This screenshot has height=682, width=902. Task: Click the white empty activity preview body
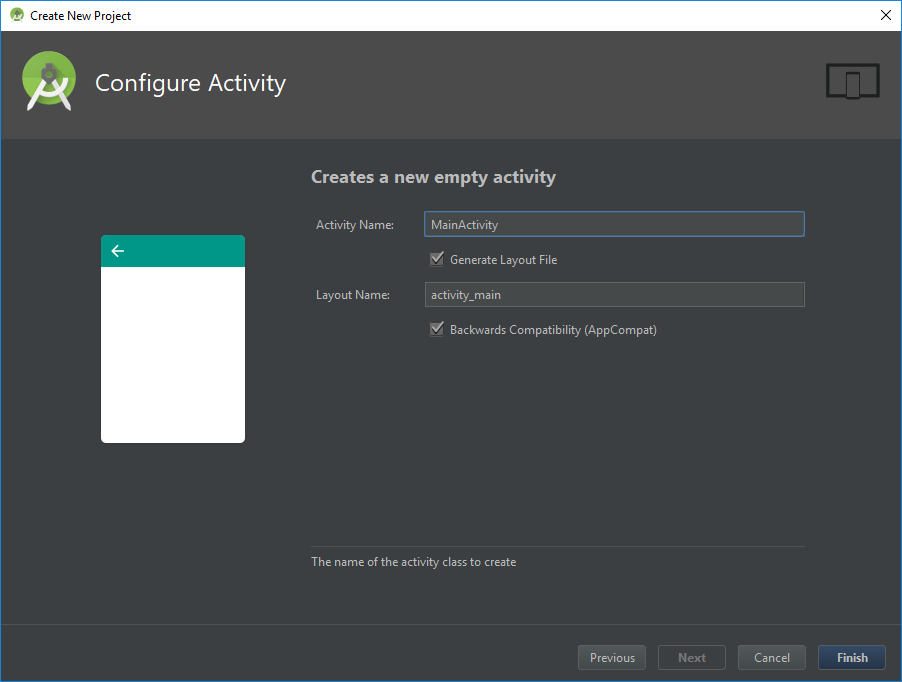pos(173,355)
